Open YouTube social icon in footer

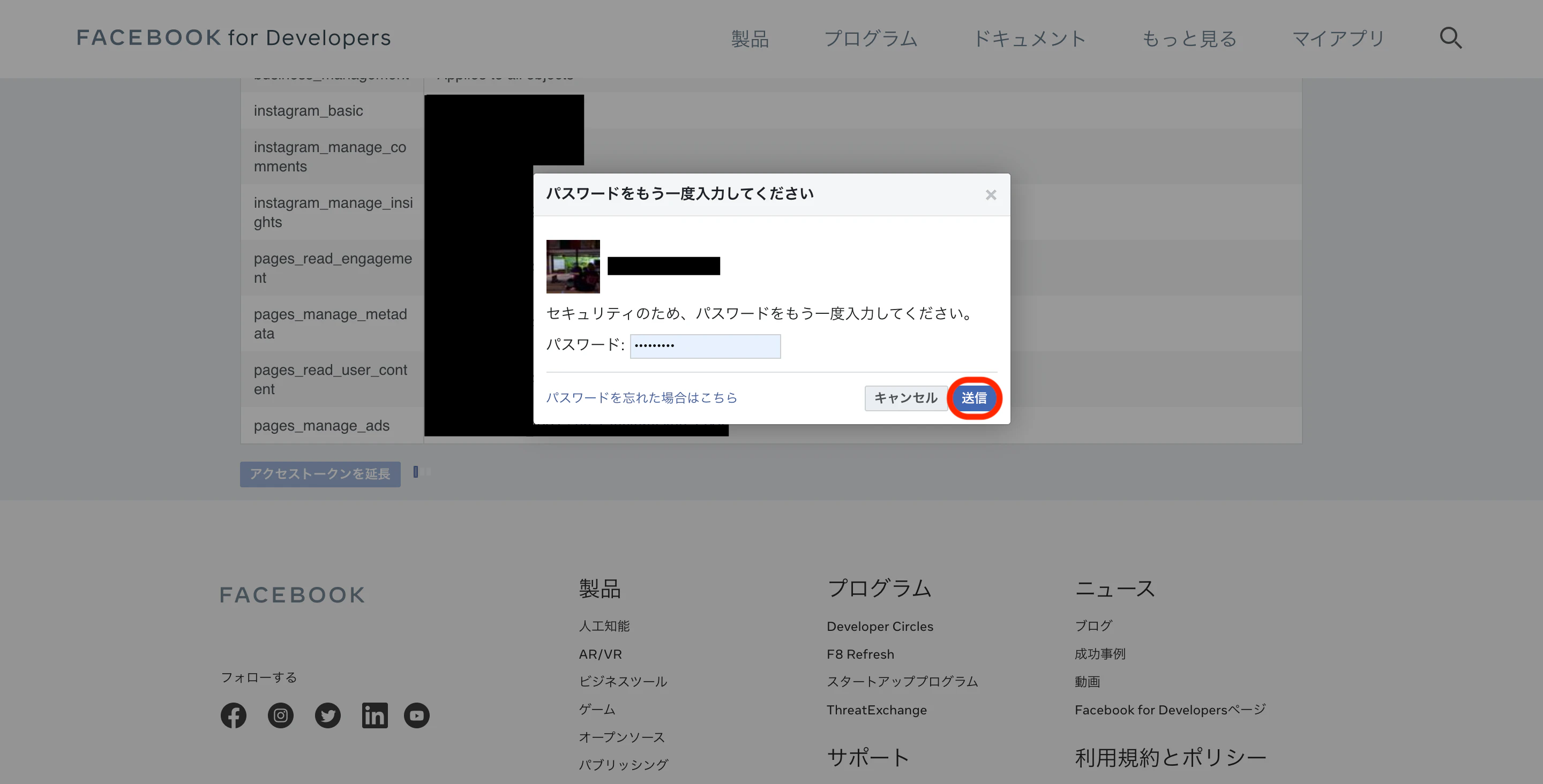[x=417, y=715]
